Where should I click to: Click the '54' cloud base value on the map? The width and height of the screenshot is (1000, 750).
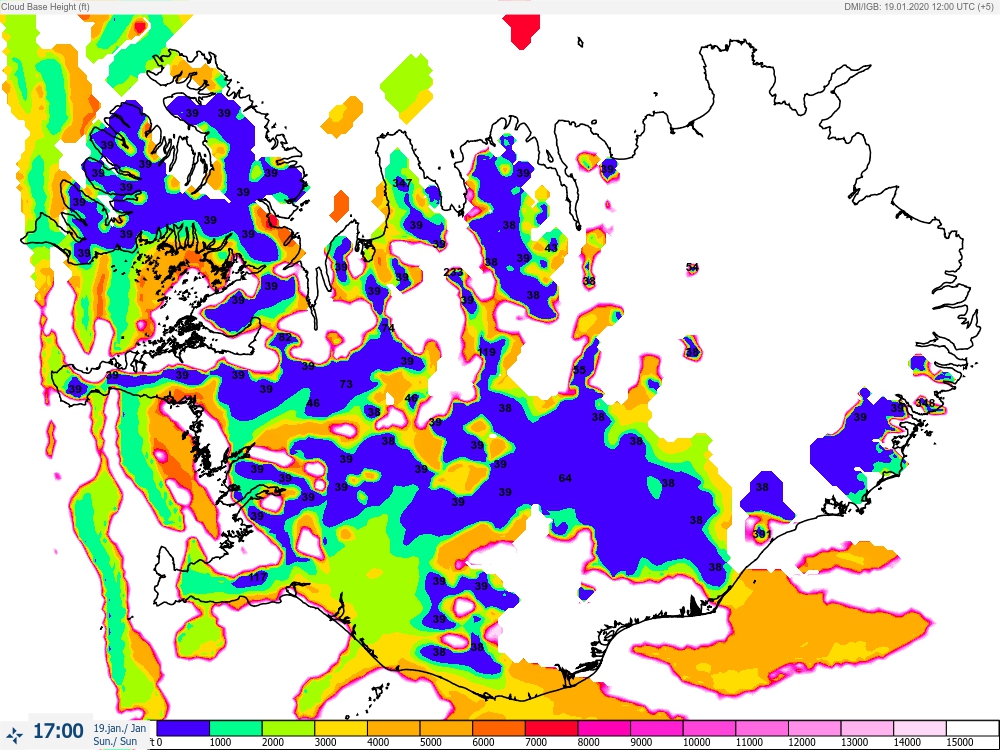(x=692, y=268)
